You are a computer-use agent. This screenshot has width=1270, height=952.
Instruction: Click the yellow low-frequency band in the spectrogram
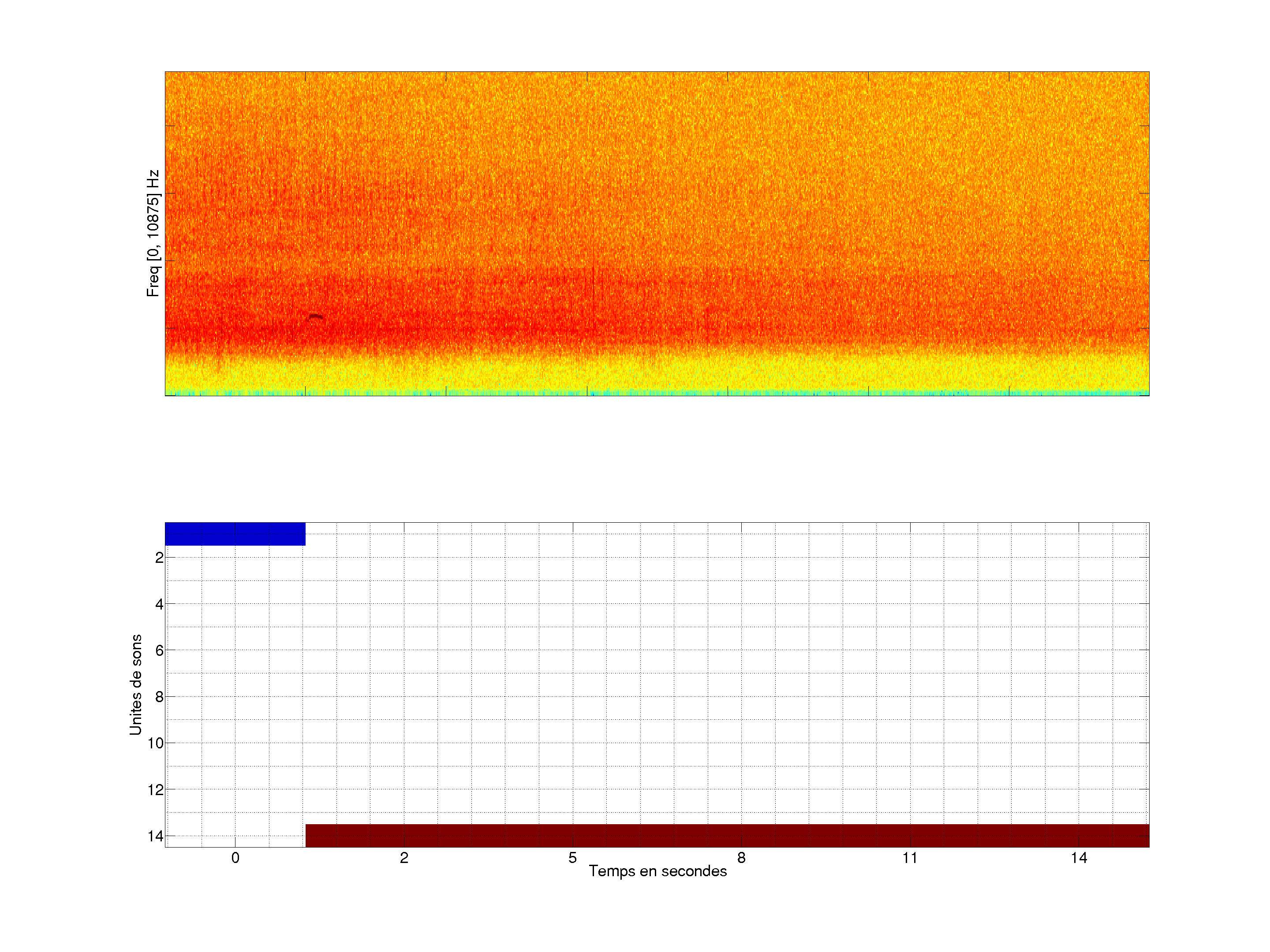(x=657, y=376)
